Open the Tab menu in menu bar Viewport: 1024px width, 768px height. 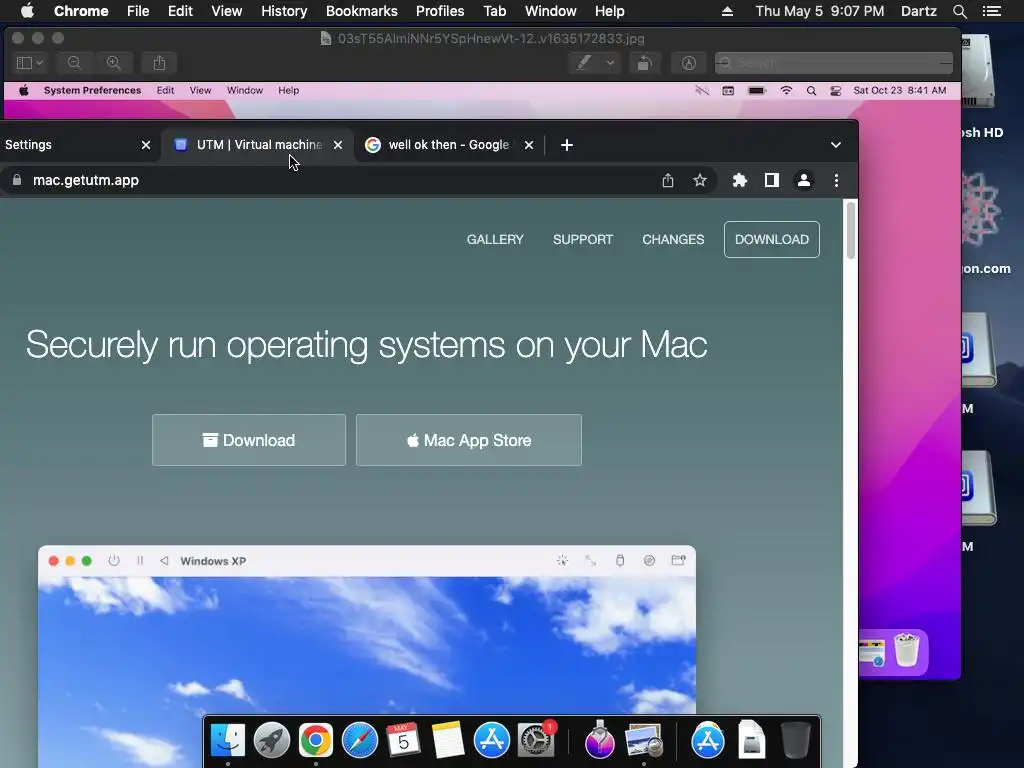coord(494,11)
